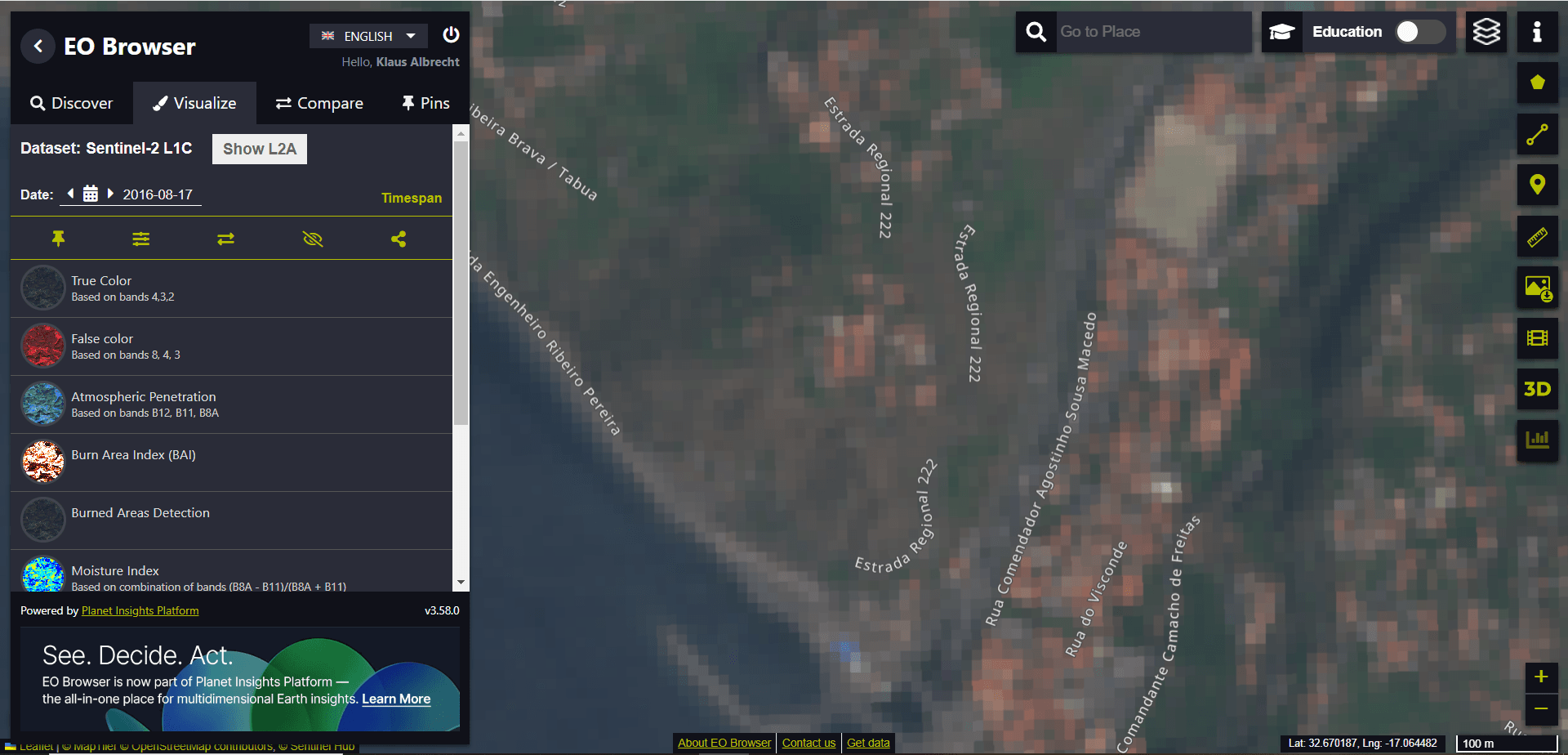Viewport: 1568px width, 755px height.
Task: Switch to the Discover tab
Action: (72, 103)
